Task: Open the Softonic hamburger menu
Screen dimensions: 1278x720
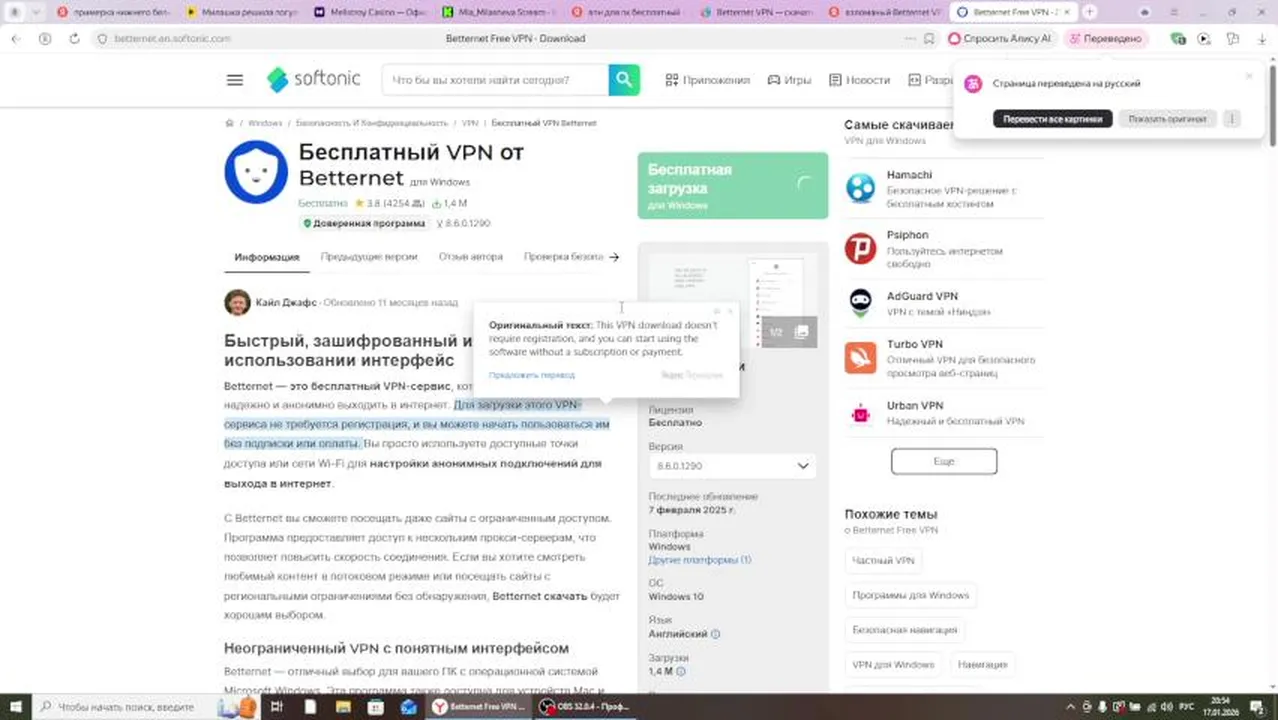Action: [234, 80]
